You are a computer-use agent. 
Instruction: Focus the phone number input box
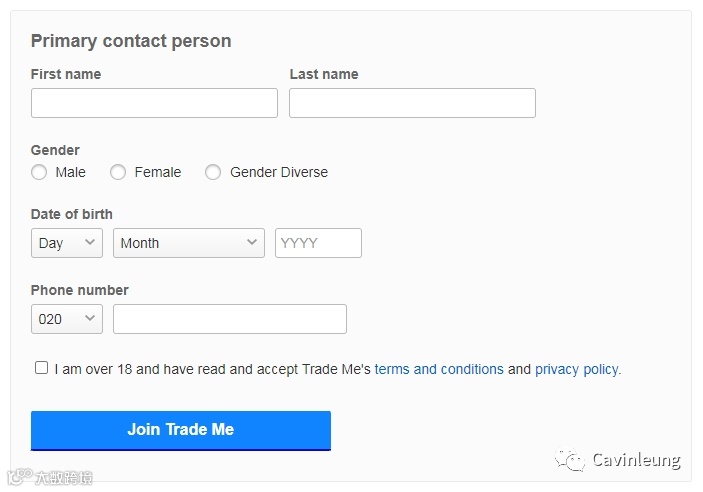pos(229,319)
